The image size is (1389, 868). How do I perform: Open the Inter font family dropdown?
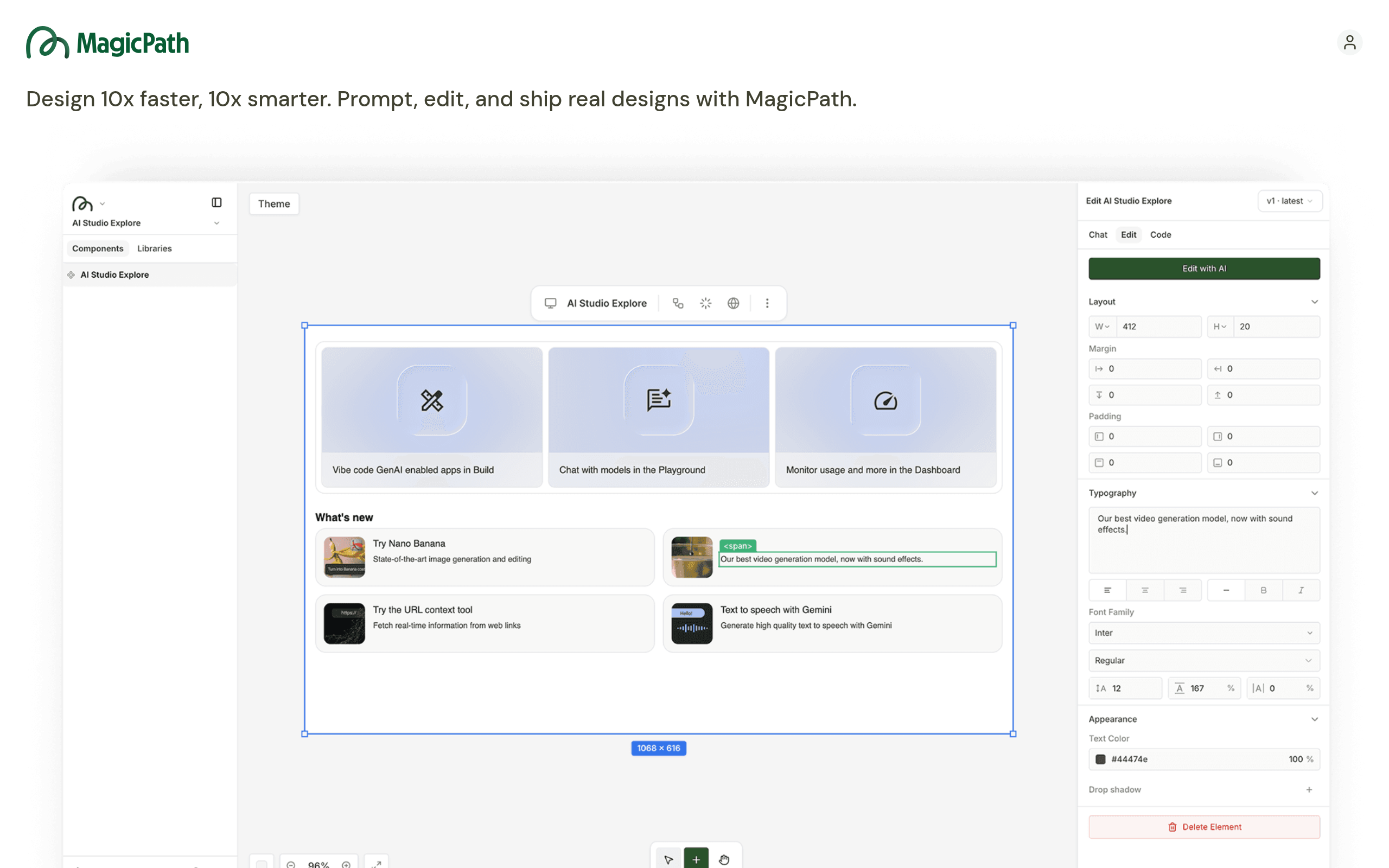(x=1203, y=633)
